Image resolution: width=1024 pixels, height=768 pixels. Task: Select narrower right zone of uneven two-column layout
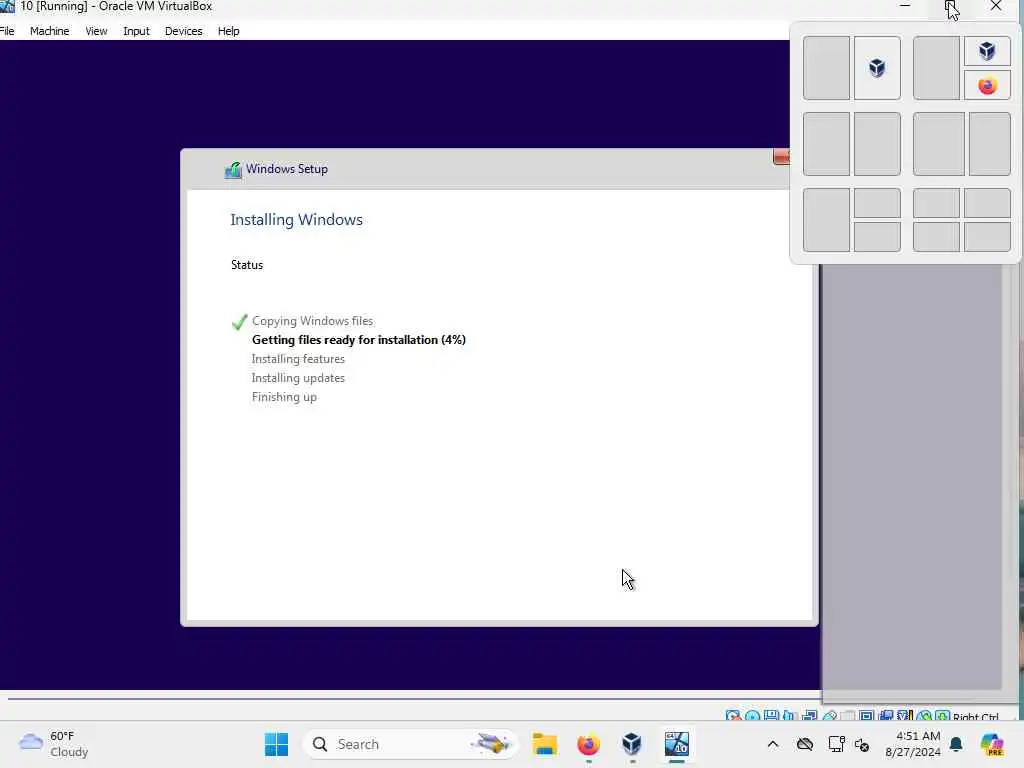[x=989, y=144]
